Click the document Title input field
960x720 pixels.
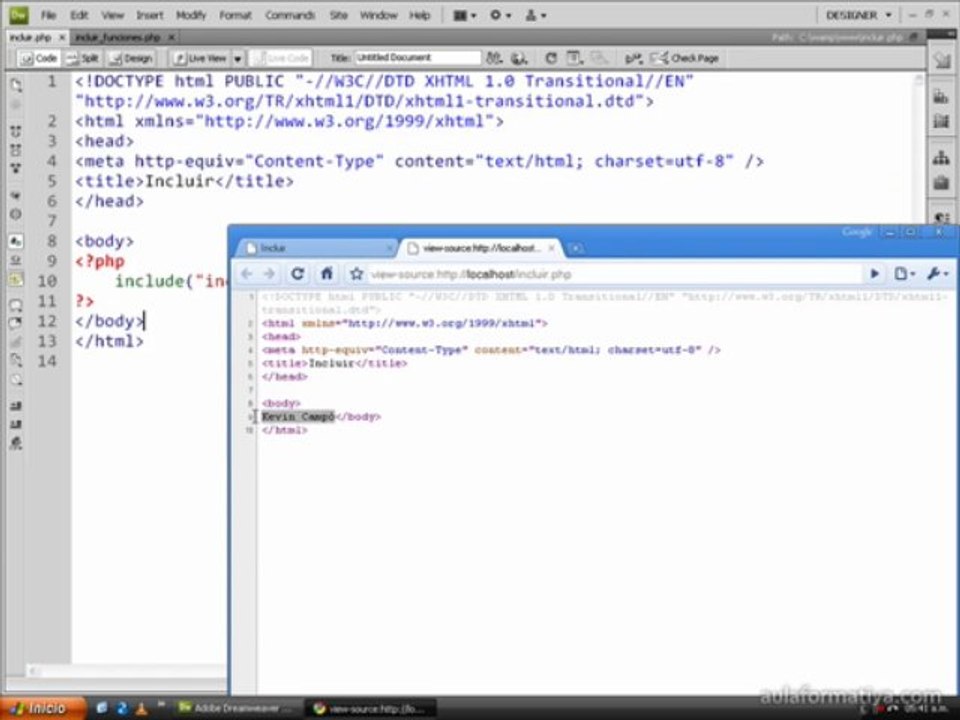coord(418,58)
